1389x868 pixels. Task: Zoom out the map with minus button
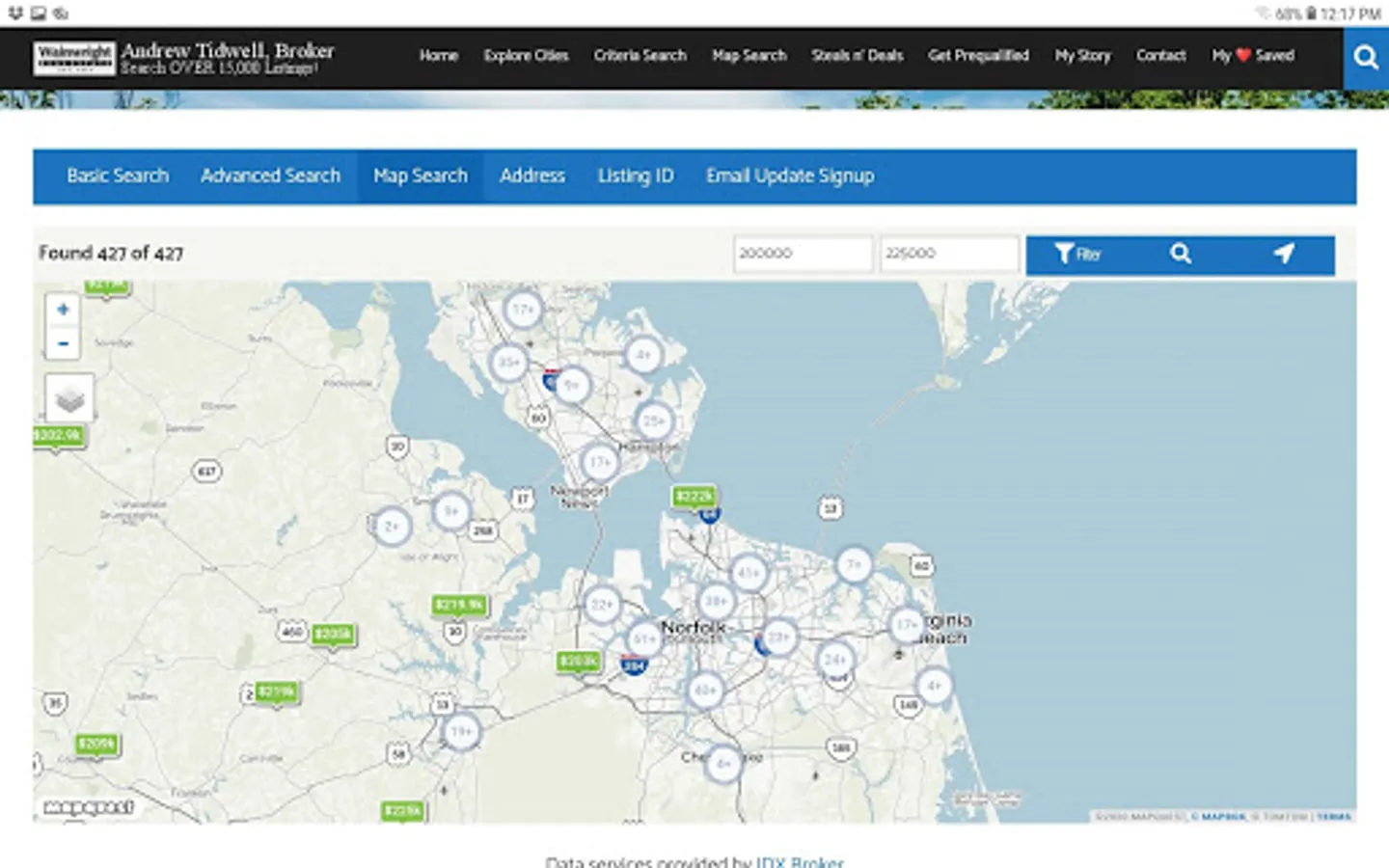[x=63, y=343]
